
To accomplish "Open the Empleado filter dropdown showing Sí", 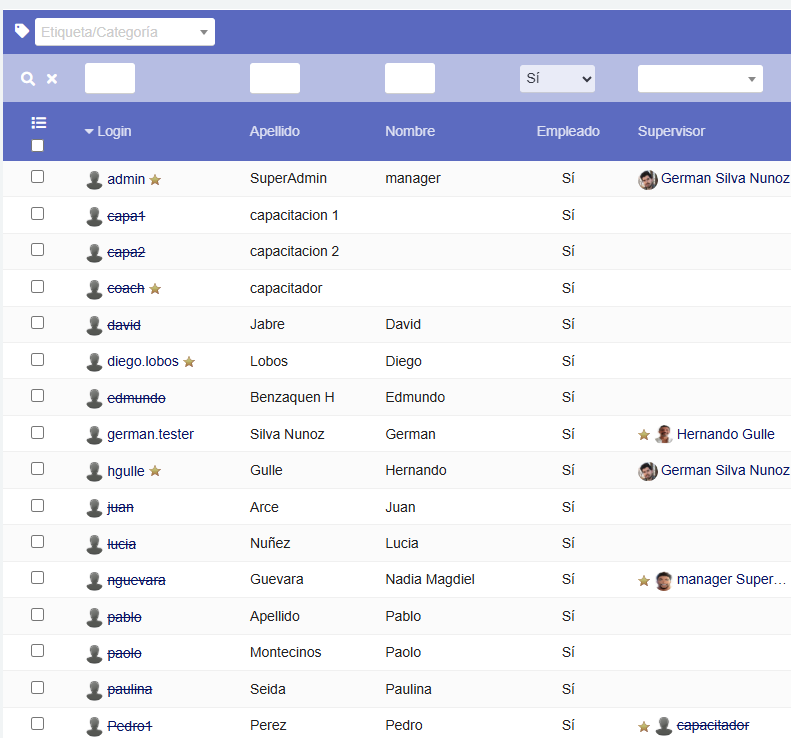I will 557,78.
